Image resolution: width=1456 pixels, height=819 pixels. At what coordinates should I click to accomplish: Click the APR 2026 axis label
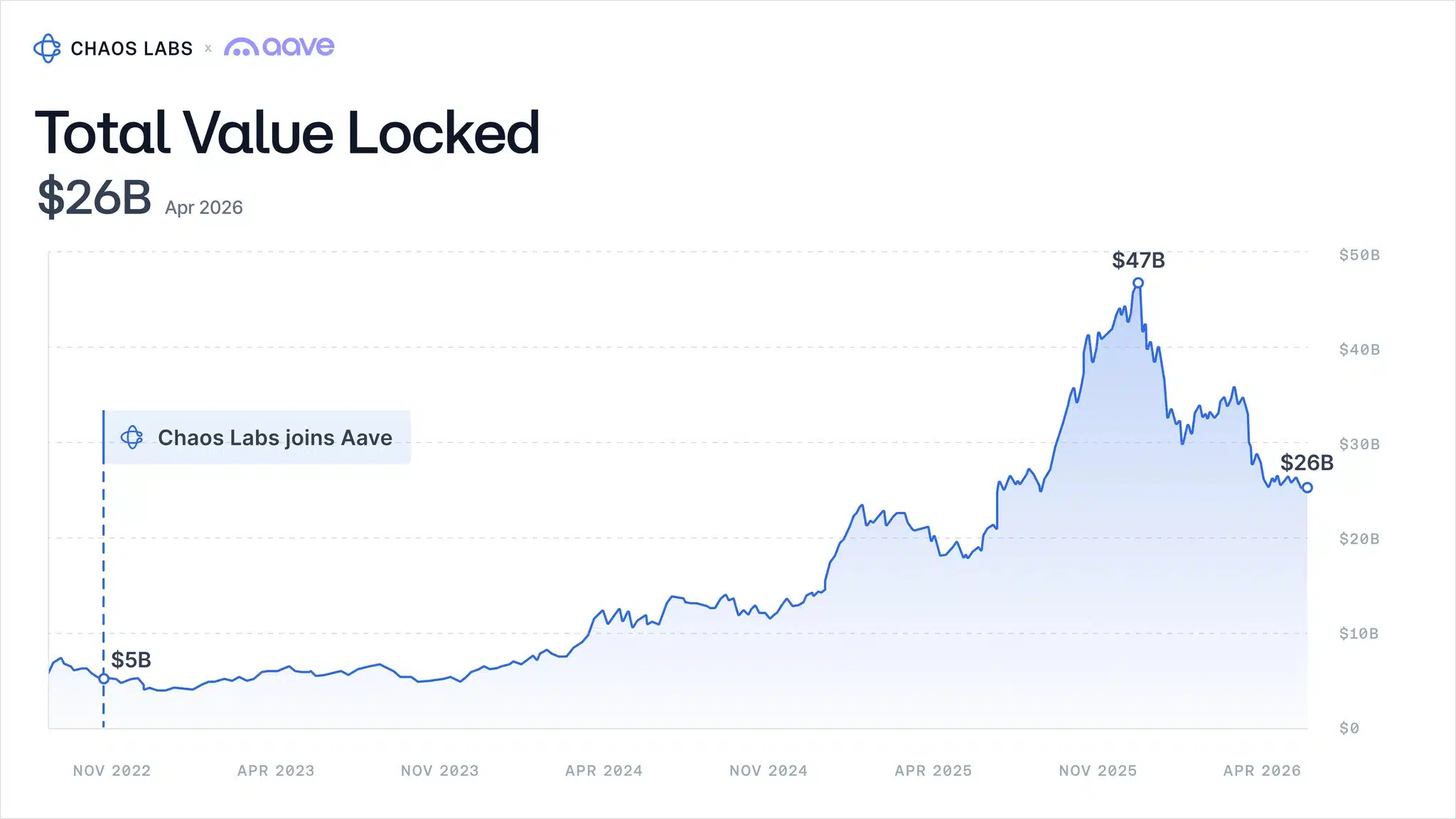(1262, 771)
